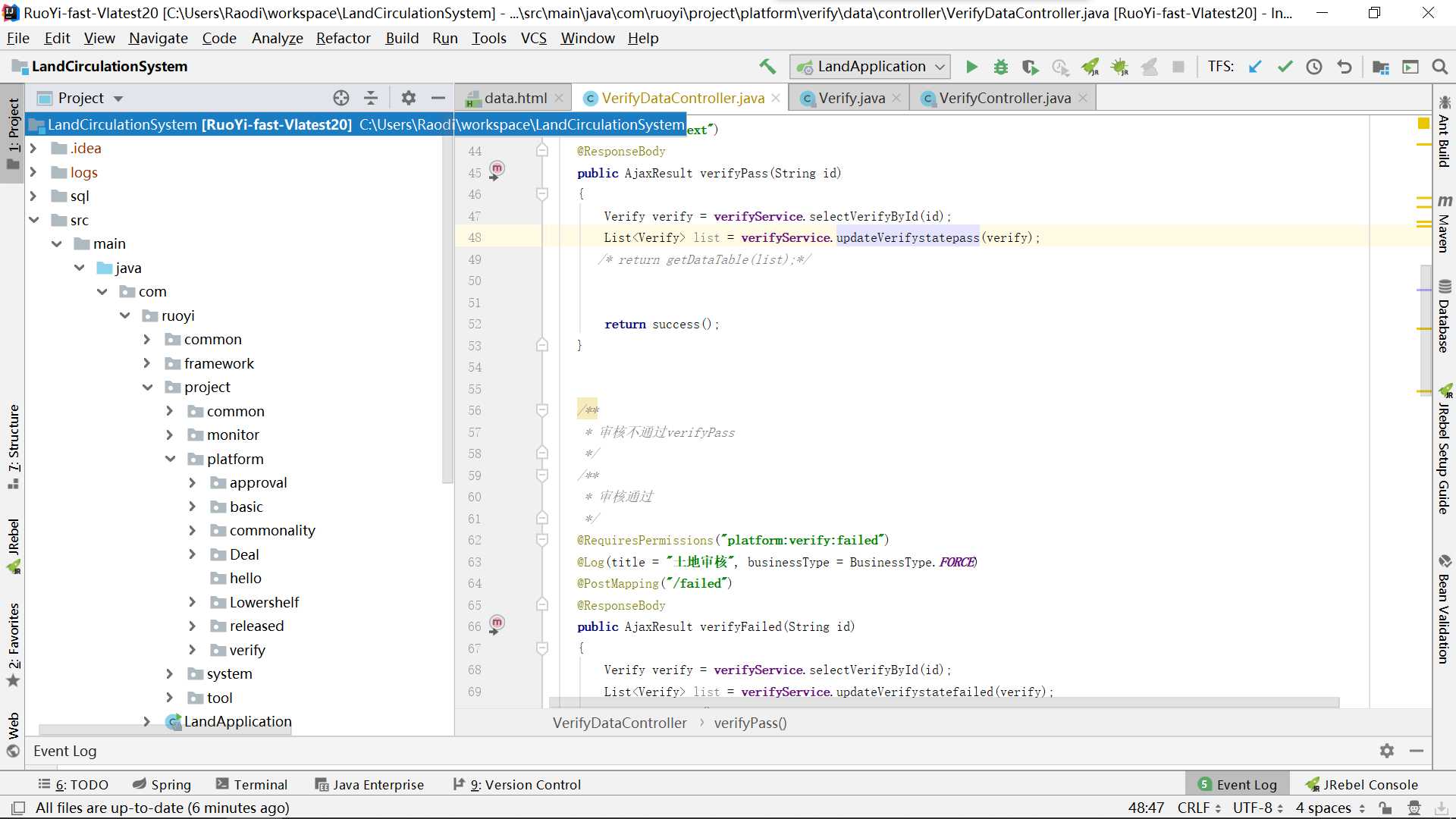Image resolution: width=1456 pixels, height=819 pixels.
Task: Toggle the Structure side tab
Action: 13,446
